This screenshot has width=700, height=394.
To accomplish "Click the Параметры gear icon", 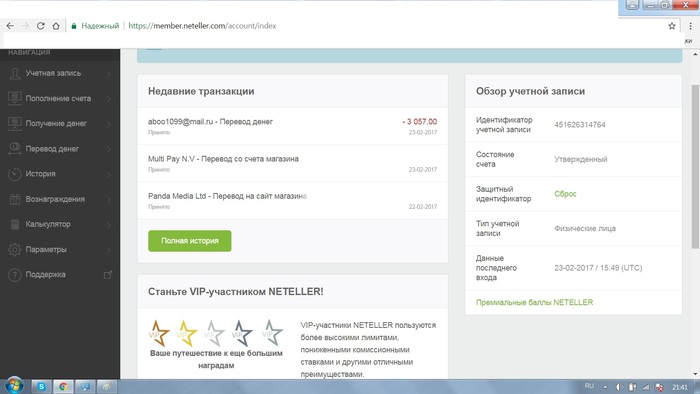I will [x=15, y=249].
